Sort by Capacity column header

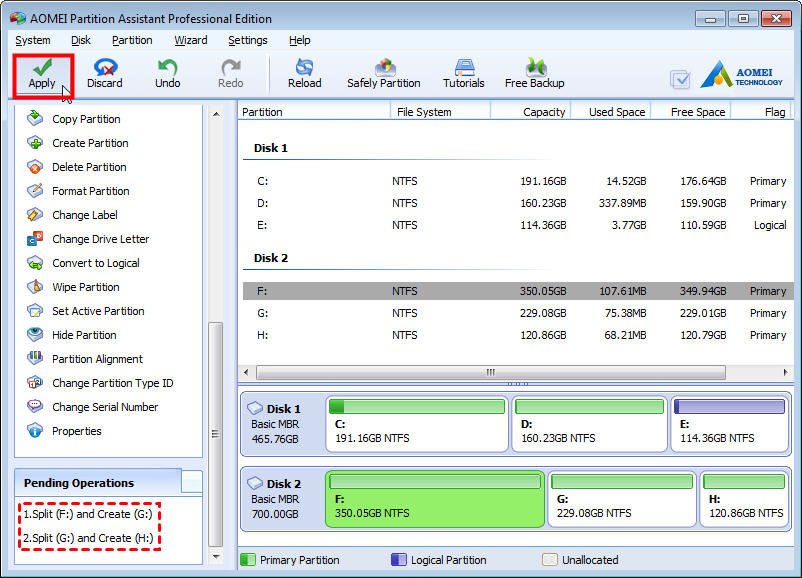point(530,112)
